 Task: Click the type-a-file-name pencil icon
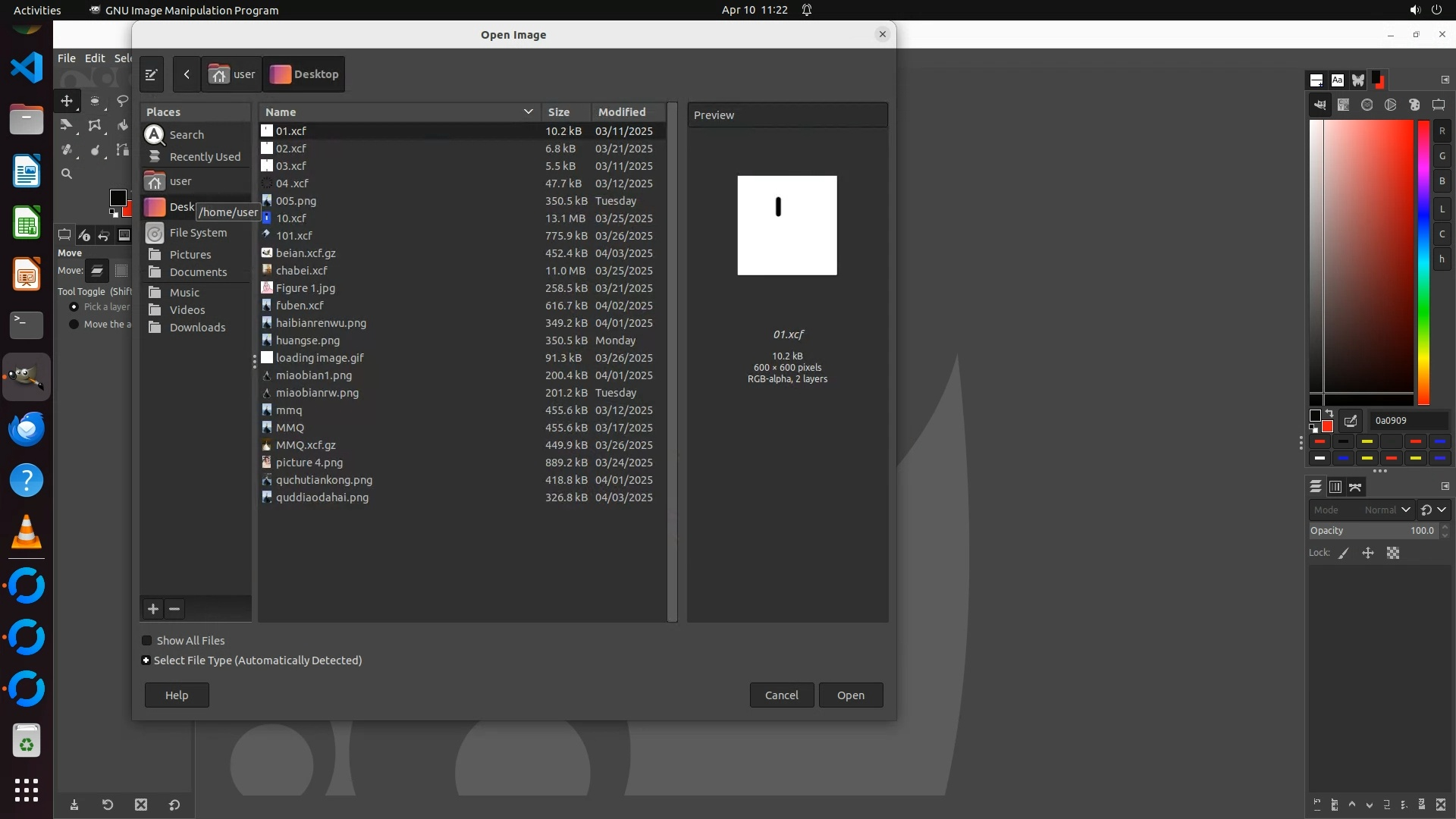[x=151, y=74]
